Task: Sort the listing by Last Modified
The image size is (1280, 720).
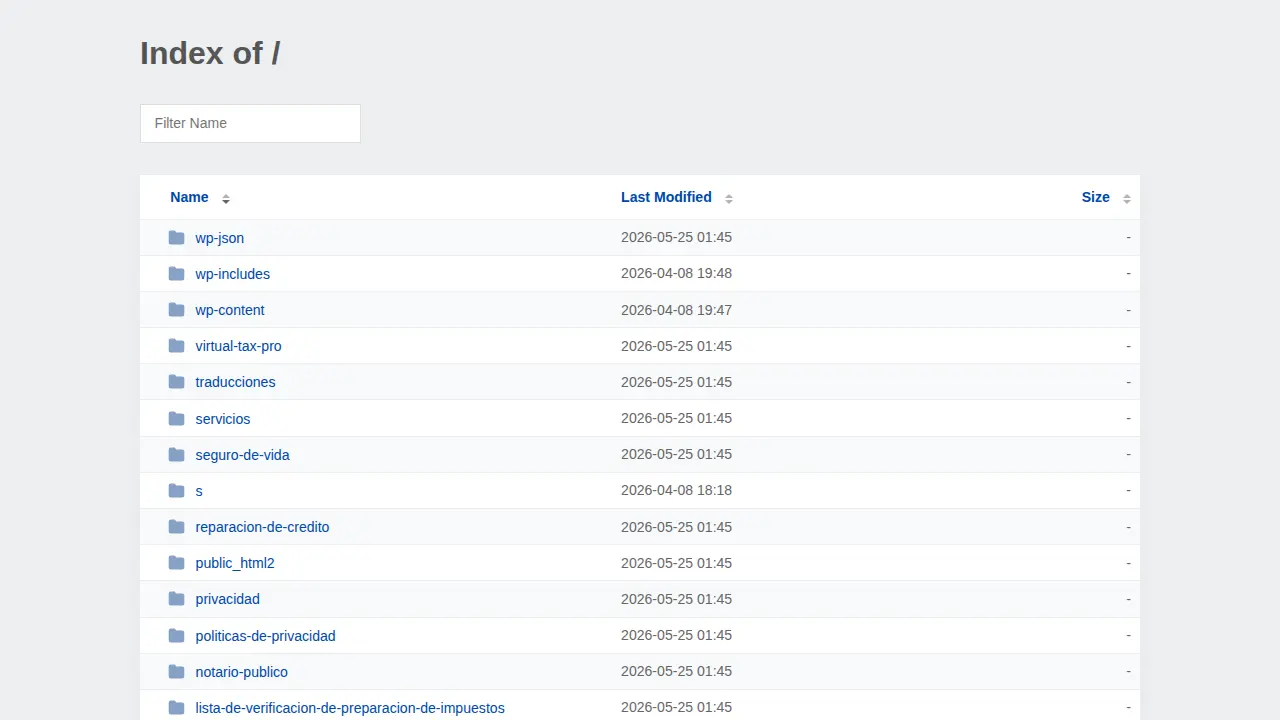Action: pyautogui.click(x=666, y=197)
